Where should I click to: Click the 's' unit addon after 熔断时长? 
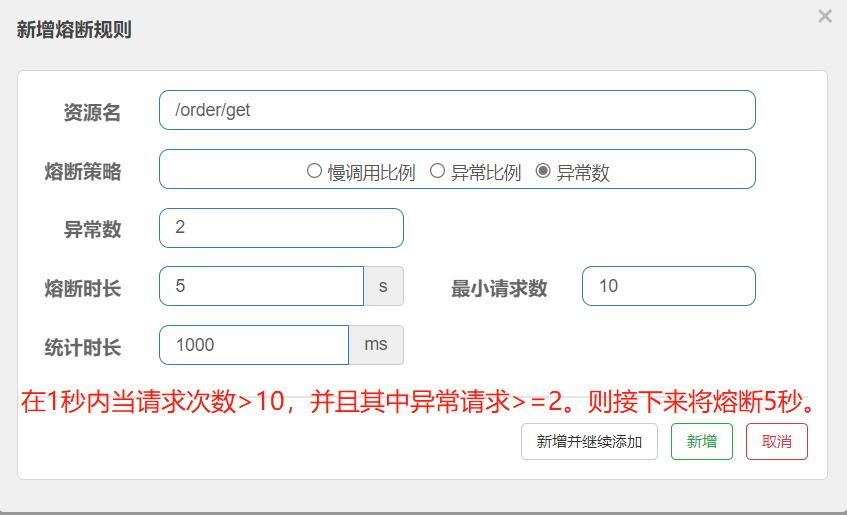point(383,286)
